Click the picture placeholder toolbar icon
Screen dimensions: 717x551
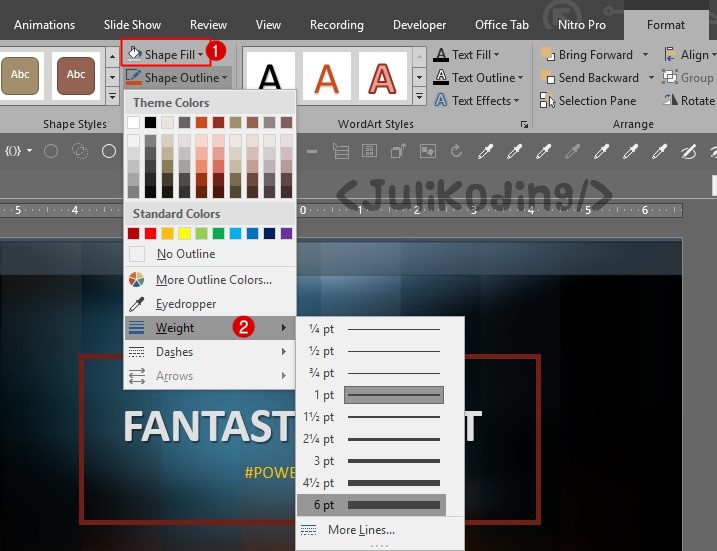click(x=428, y=151)
